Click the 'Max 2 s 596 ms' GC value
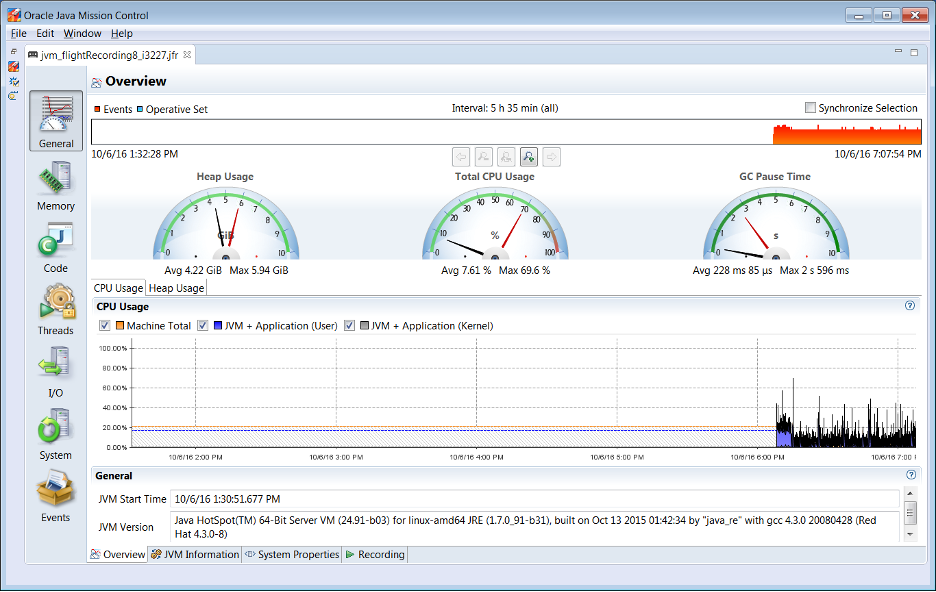 (x=814, y=270)
